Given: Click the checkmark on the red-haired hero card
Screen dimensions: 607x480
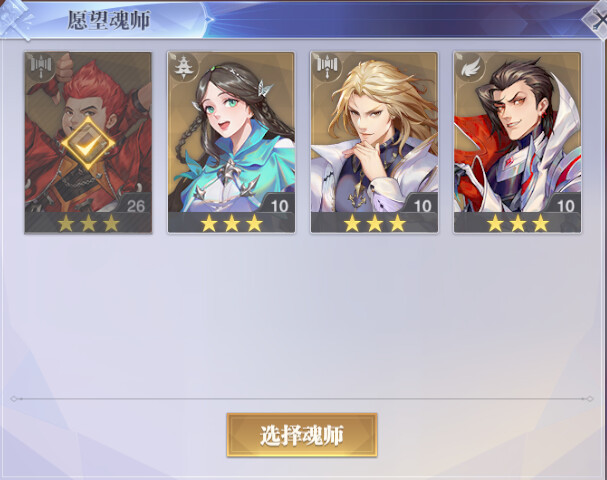Looking at the screenshot, I should [88, 144].
